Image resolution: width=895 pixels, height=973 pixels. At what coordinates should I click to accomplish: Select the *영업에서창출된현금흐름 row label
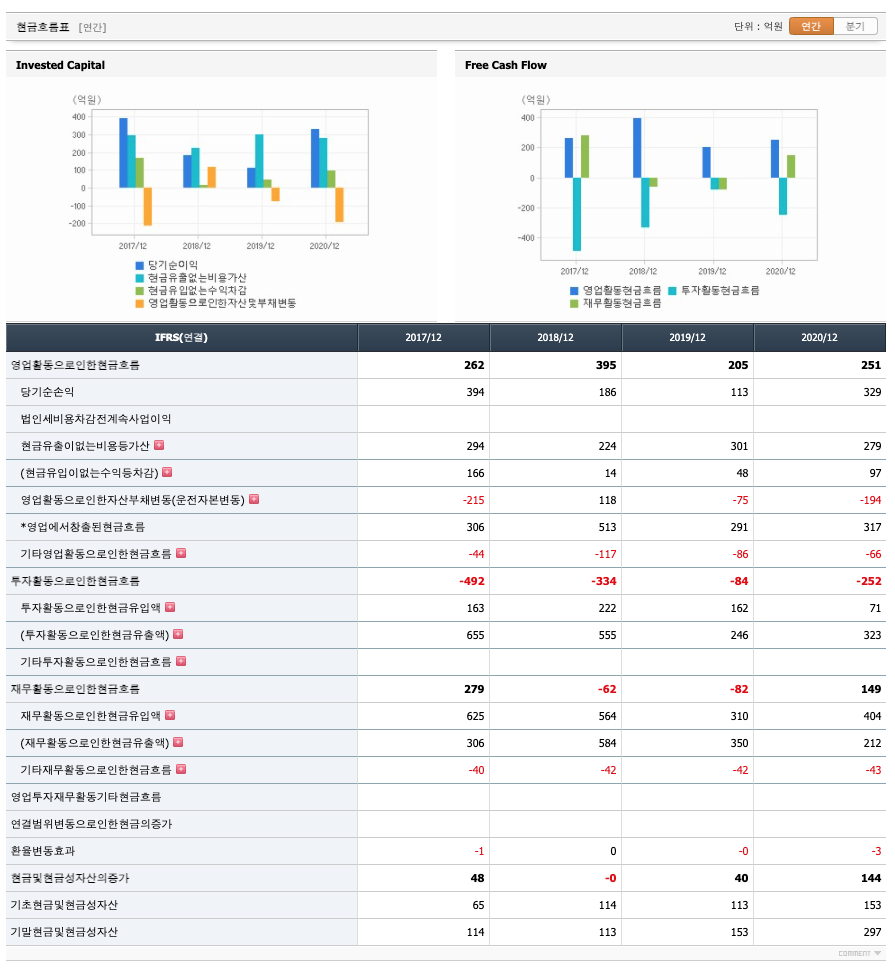pyautogui.click(x=83, y=527)
